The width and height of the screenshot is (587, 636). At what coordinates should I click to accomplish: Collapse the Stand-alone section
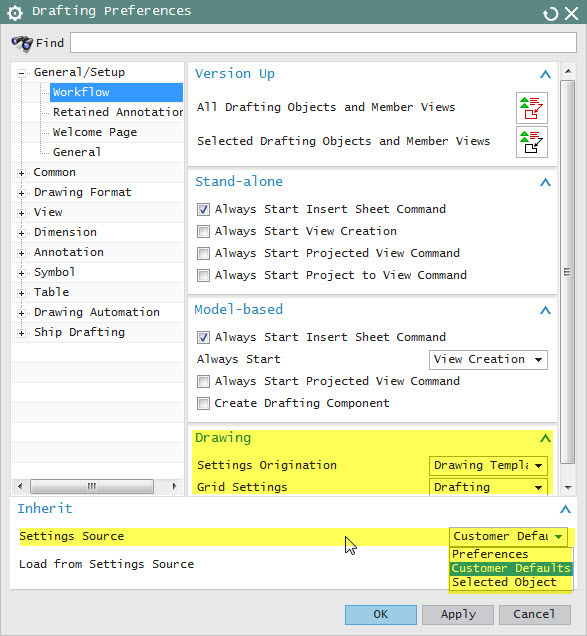[x=546, y=182]
